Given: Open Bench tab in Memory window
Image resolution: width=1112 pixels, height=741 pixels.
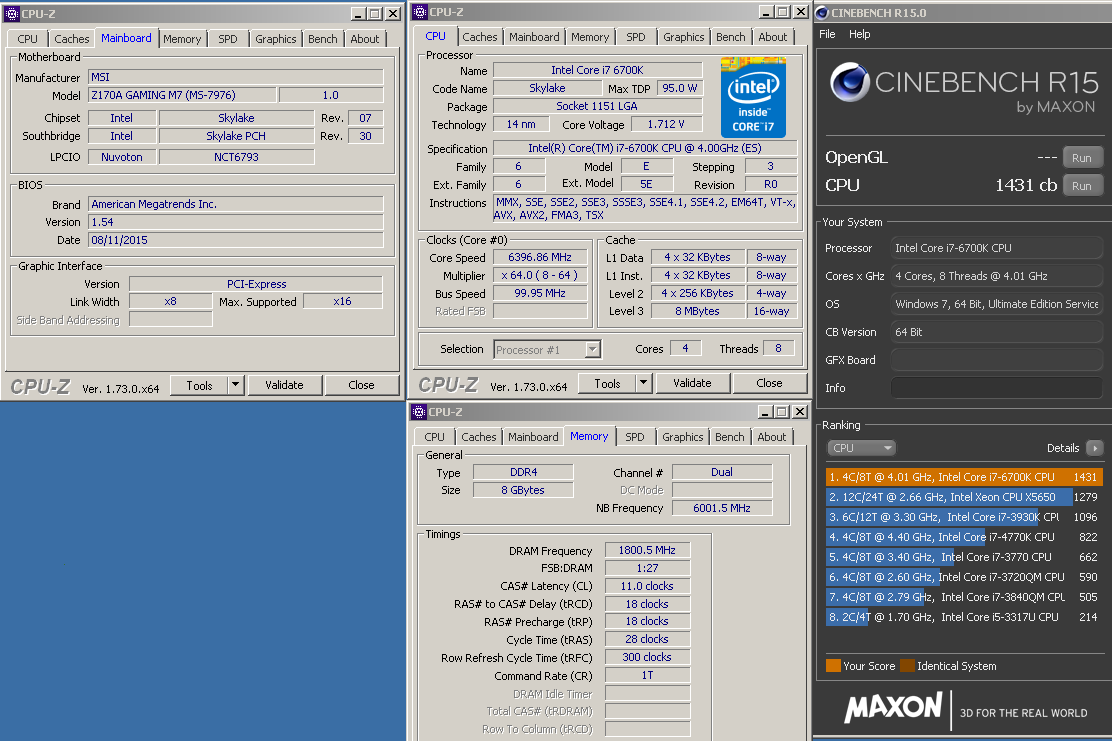Looking at the screenshot, I should pyautogui.click(x=730, y=437).
